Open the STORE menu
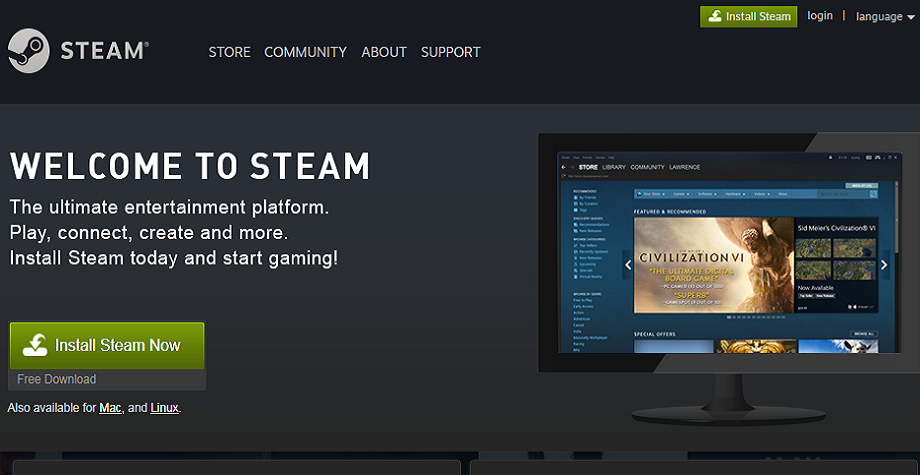Screen dimensions: 920x475 pos(229,52)
